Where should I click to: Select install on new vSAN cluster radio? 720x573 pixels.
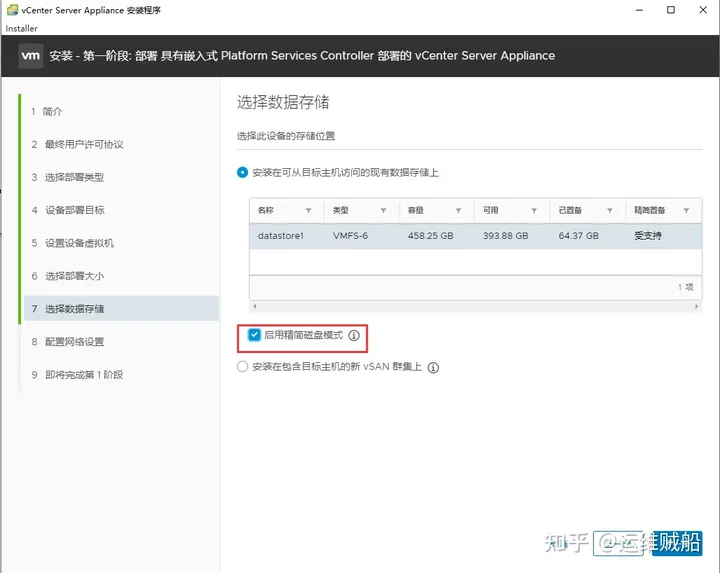tap(242, 367)
